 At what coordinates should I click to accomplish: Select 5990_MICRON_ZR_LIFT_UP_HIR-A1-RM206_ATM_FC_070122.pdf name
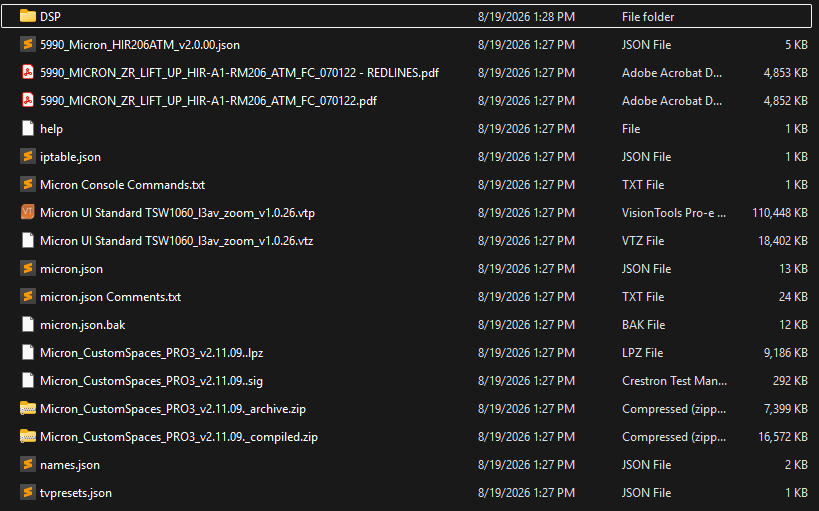tap(208, 101)
